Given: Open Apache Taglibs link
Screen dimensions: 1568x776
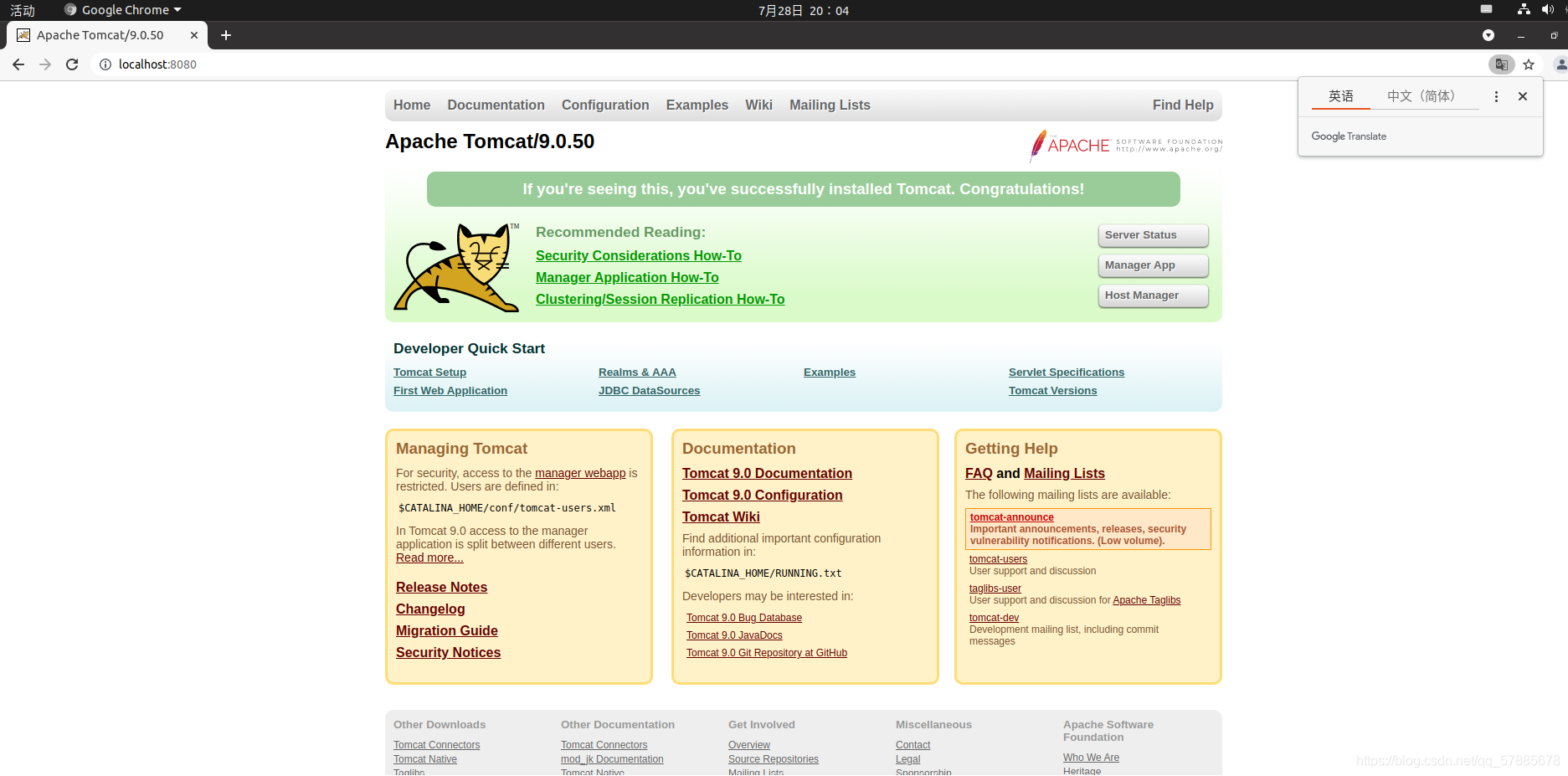Looking at the screenshot, I should 1146,600.
